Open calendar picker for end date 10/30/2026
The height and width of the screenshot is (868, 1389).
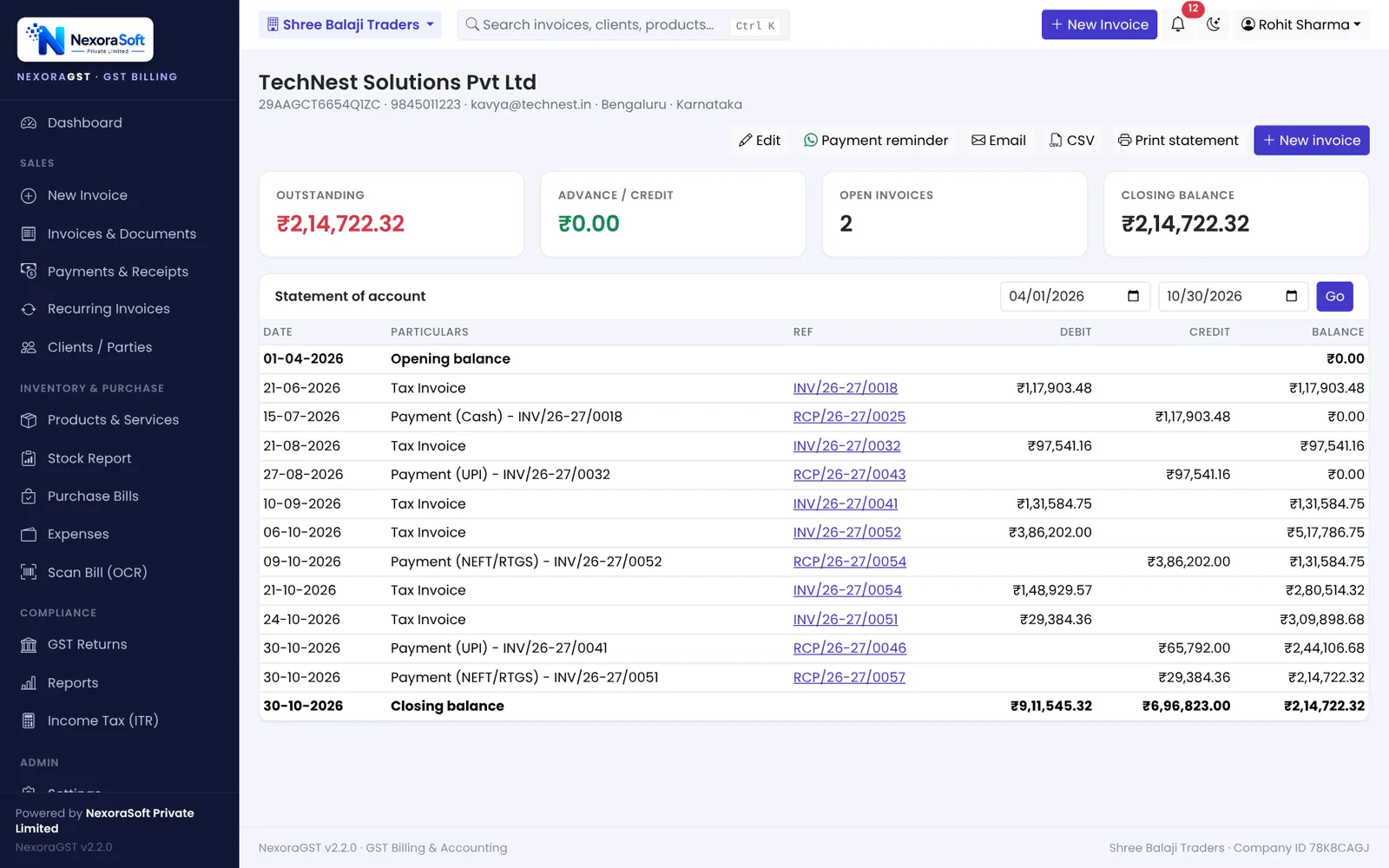click(1291, 297)
